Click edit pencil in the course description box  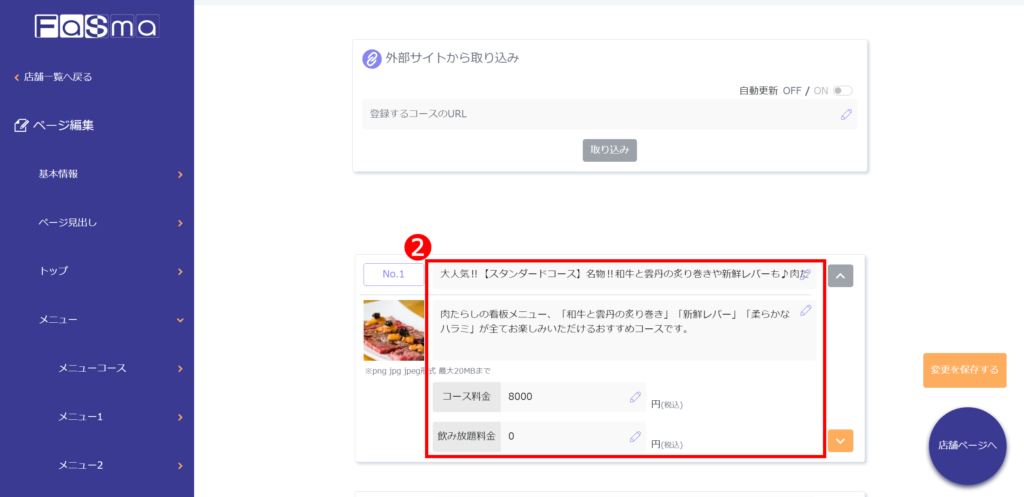click(806, 311)
